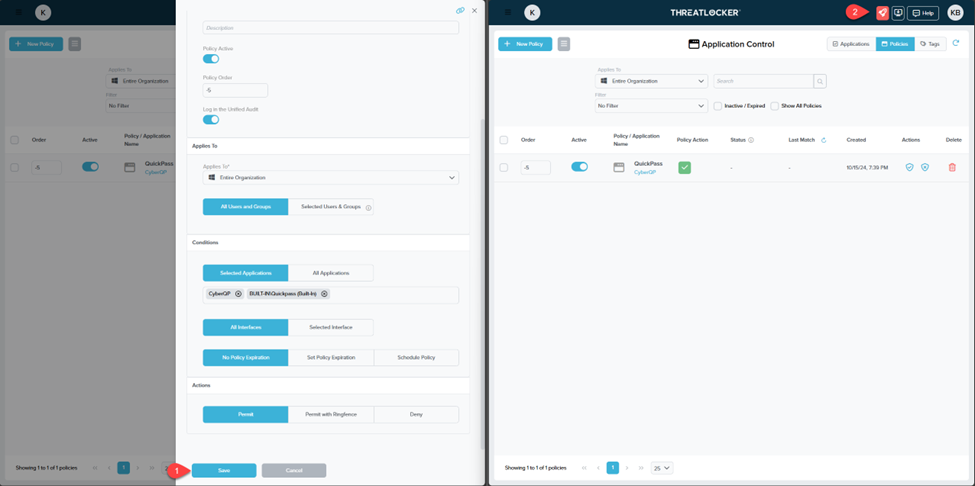This screenshot has height=486, width=975.
Task: Click first shield action icon for QuickPass
Action: 909,167
